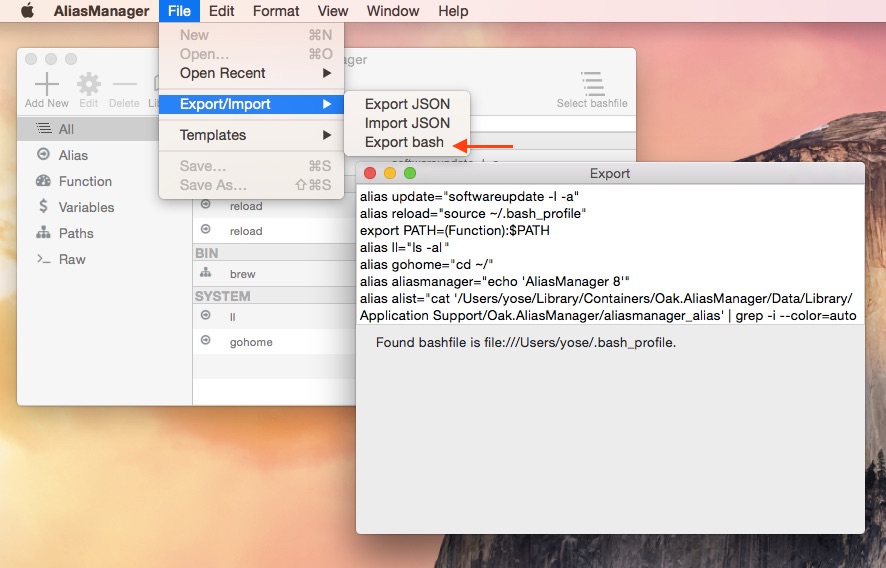This screenshot has width=886, height=568.
Task: Select the highlighted Export/Import menu item
Action: click(x=251, y=104)
